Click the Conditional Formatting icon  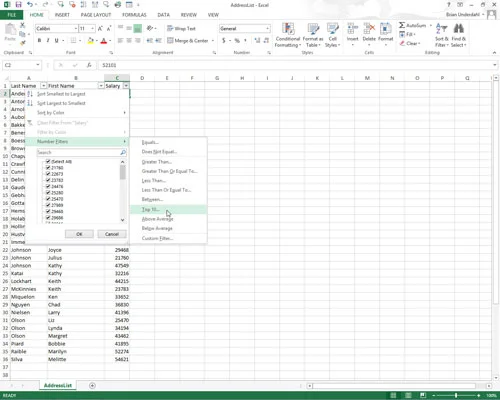[288, 29]
